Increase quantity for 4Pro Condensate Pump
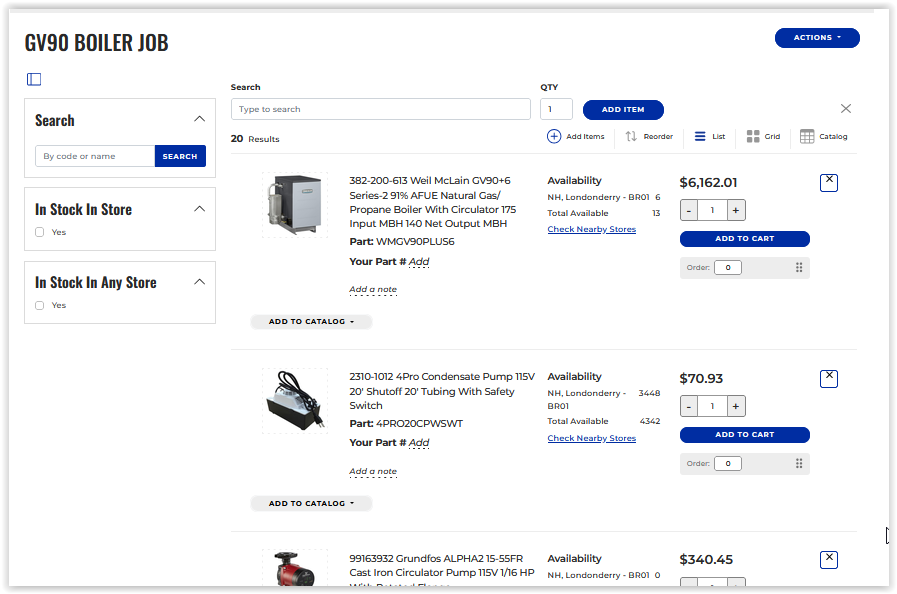This screenshot has height=594, width=897. [736, 406]
